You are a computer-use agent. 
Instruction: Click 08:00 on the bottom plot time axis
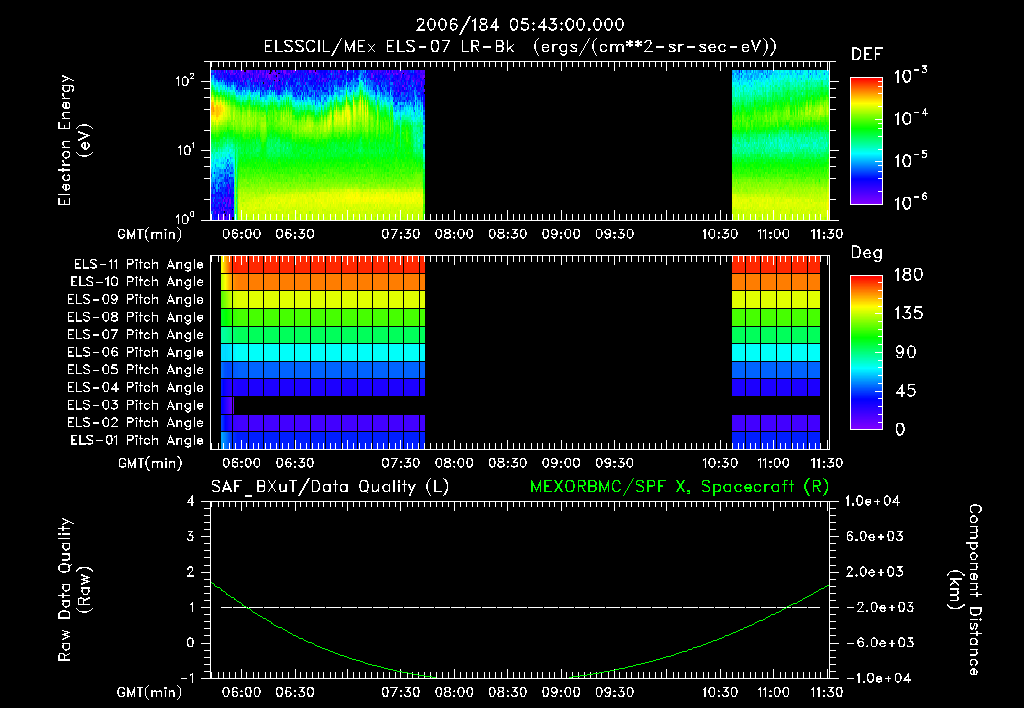455,692
